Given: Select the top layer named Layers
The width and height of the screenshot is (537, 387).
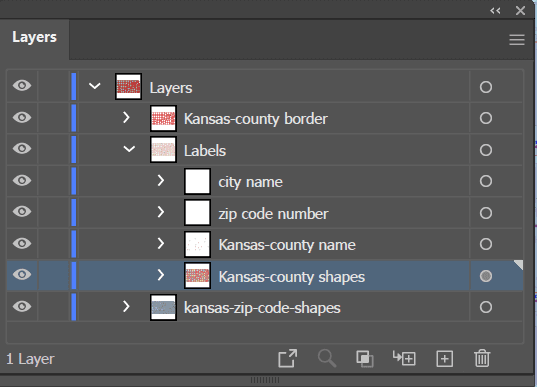Looking at the screenshot, I should pos(171,88).
